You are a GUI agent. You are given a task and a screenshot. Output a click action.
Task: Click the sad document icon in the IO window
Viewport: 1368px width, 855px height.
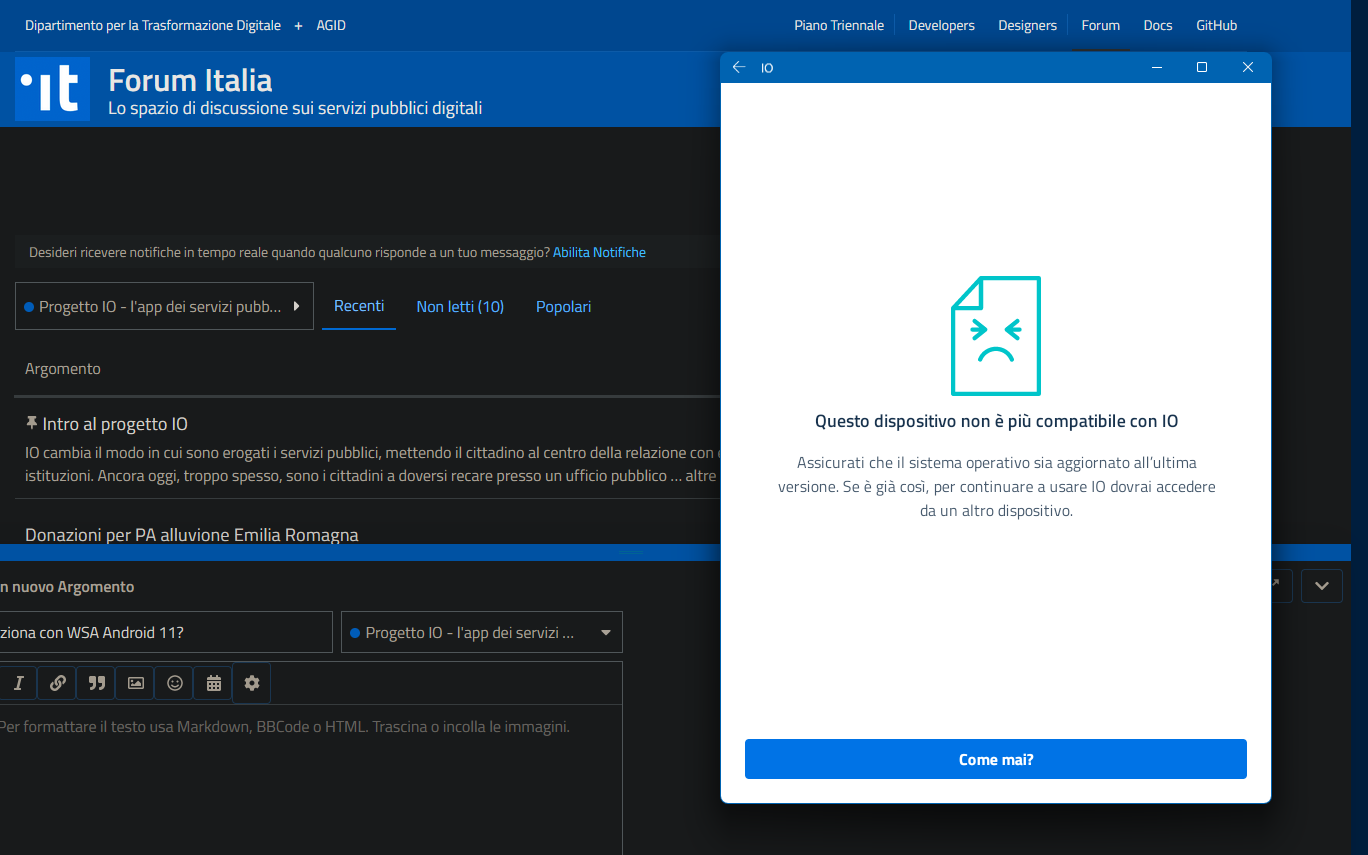pos(996,335)
